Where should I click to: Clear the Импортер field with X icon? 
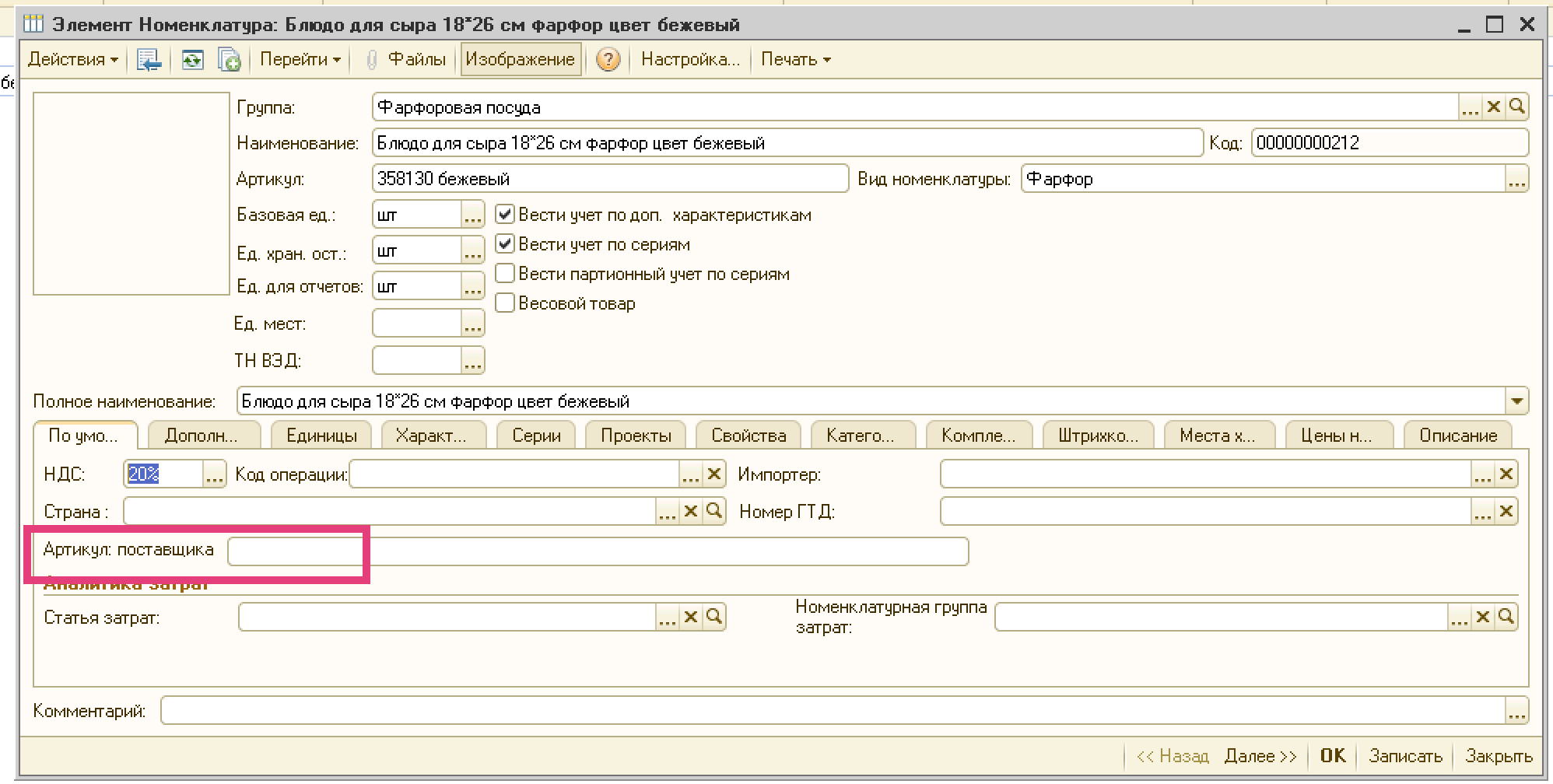(1506, 474)
